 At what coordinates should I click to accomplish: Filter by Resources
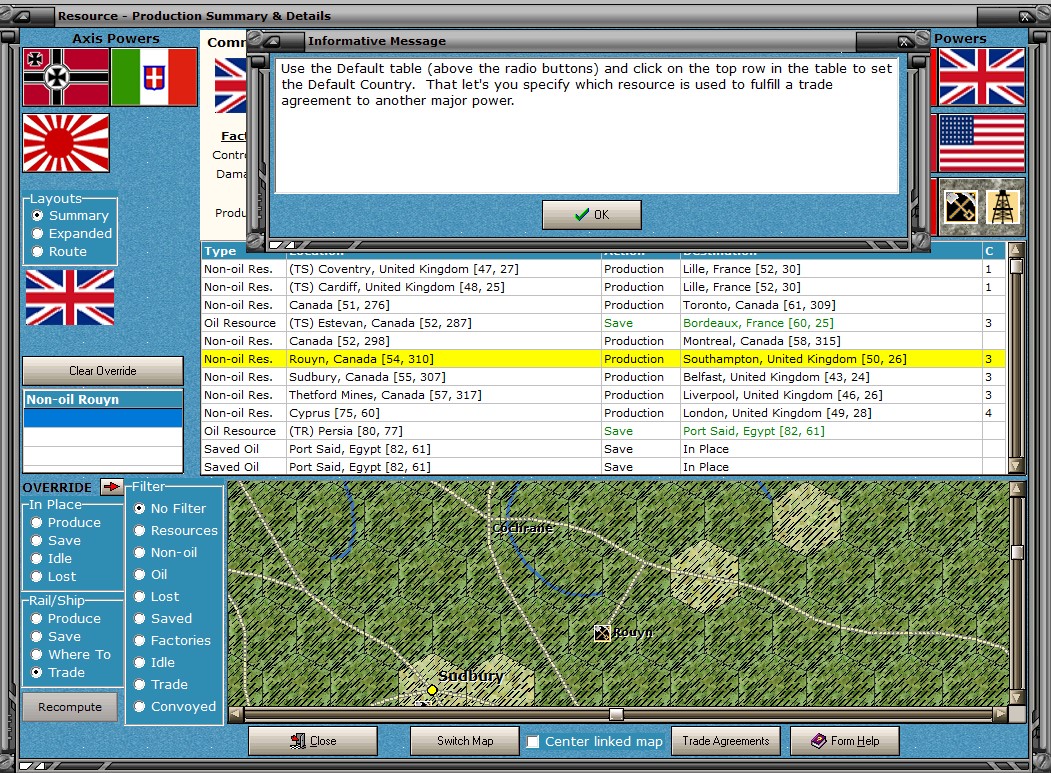139,530
